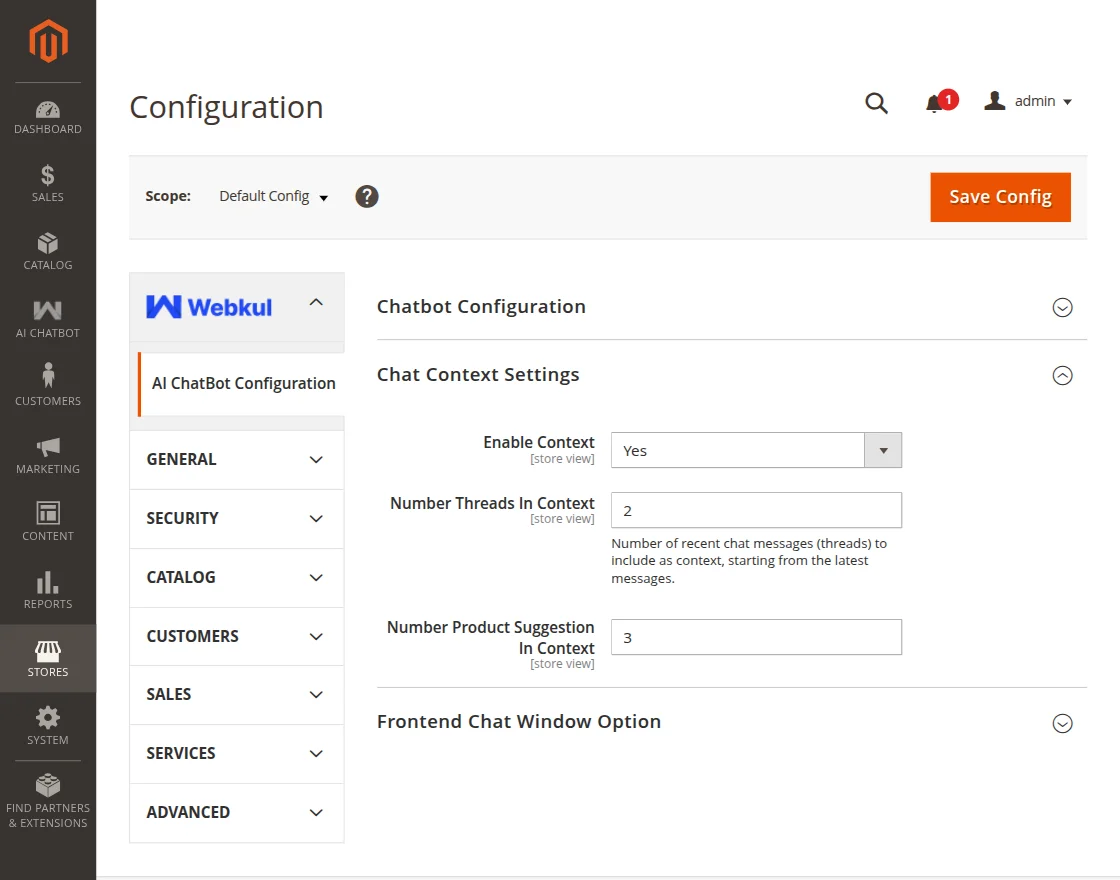This screenshot has width=1120, height=880.
Task: Open the Enable Context dropdown
Action: click(756, 451)
